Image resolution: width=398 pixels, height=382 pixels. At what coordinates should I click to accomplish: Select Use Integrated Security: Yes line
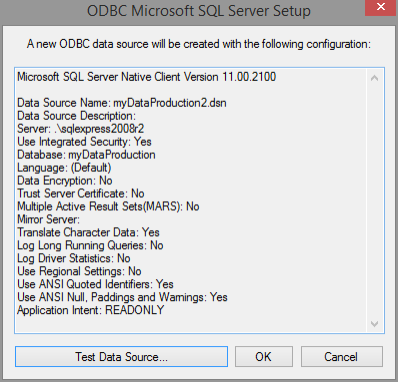tap(84, 142)
